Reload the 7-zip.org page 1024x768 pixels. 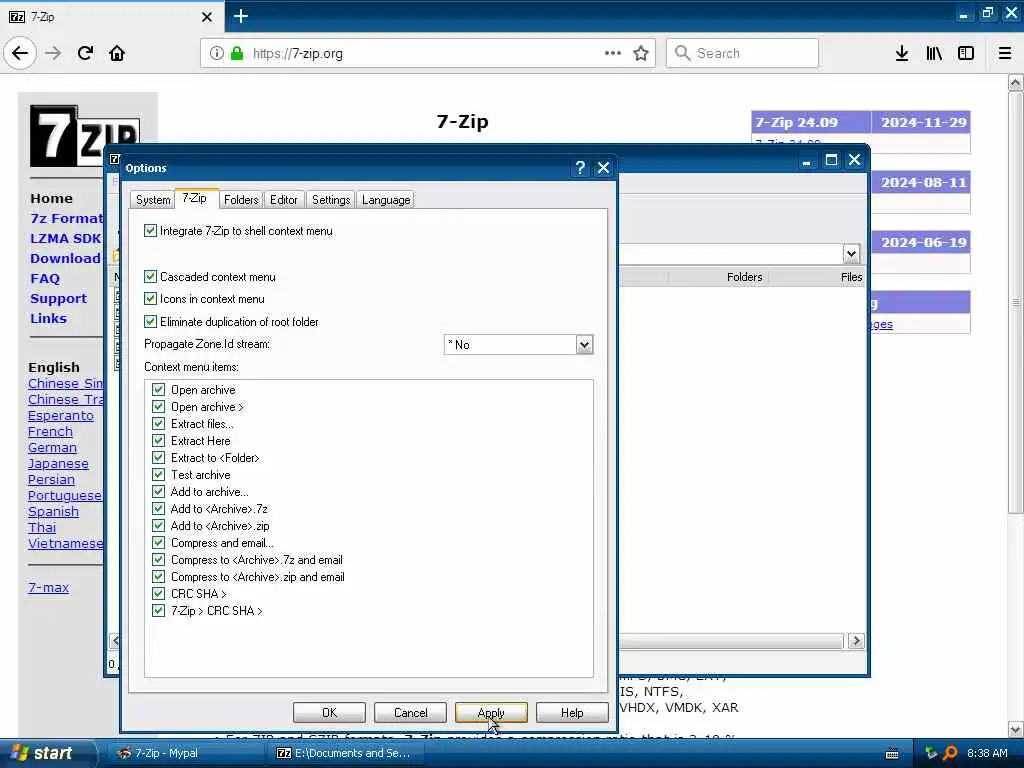86,53
